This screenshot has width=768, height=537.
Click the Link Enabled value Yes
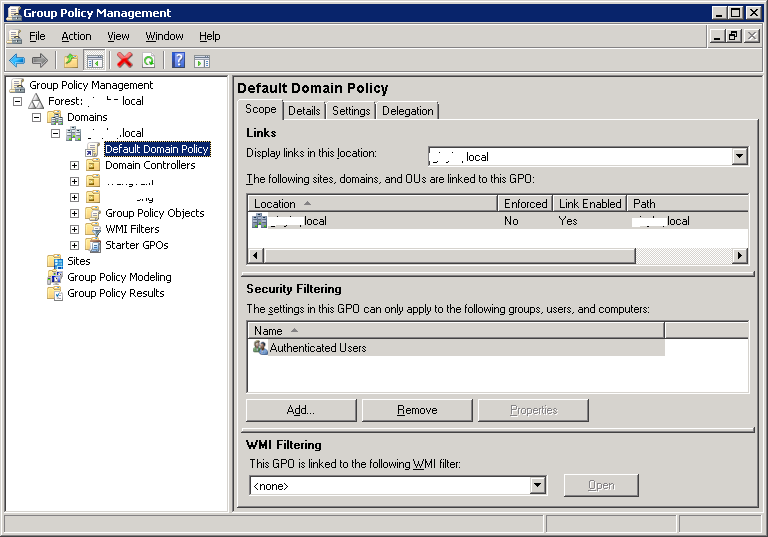click(568, 221)
